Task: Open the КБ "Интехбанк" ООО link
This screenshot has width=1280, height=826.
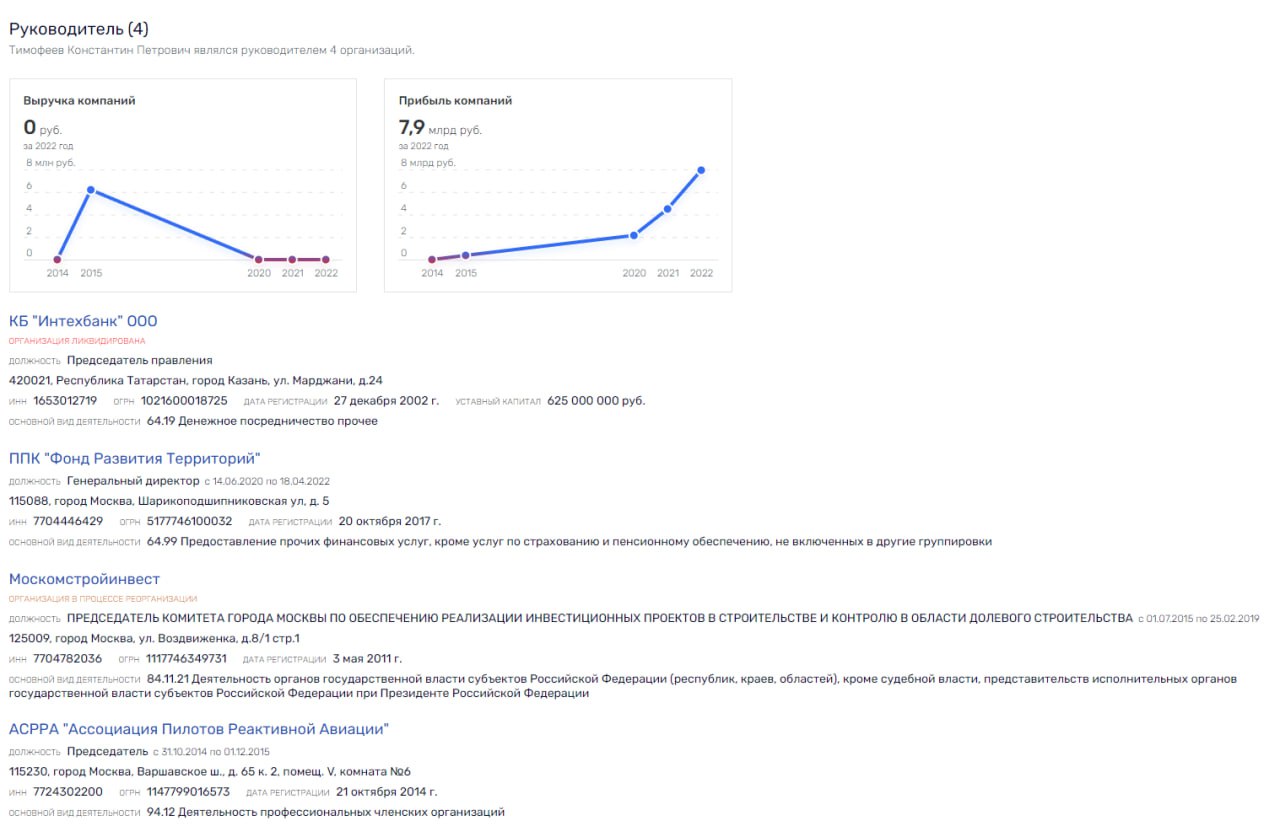Action: point(83,321)
